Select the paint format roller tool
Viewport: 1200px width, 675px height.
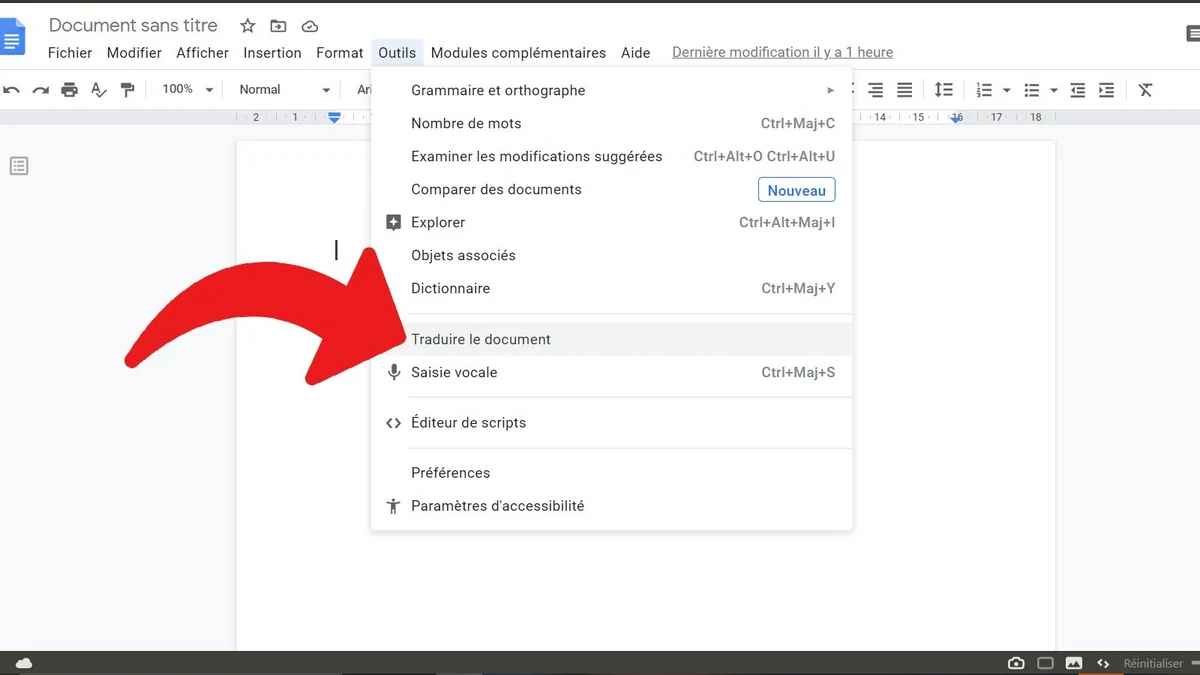127,90
